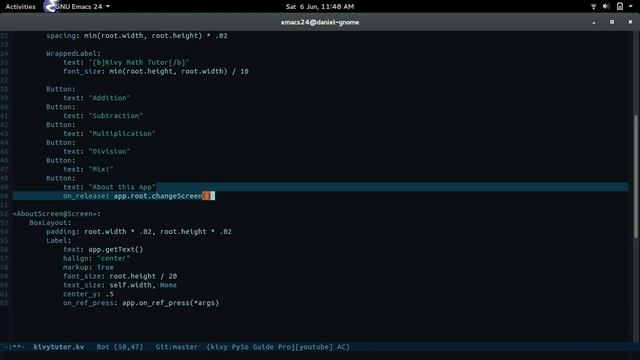
Task: Click the battery status icon
Action: click(620, 7)
